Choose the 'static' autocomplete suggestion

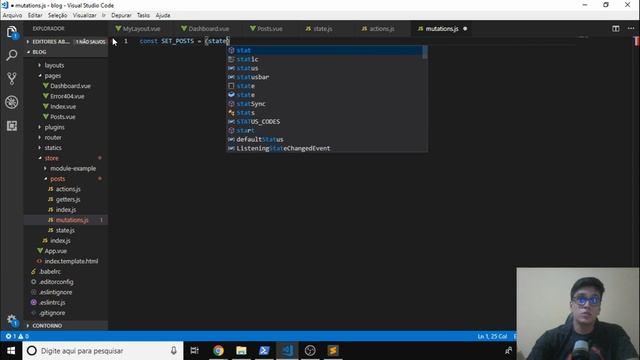point(324,59)
